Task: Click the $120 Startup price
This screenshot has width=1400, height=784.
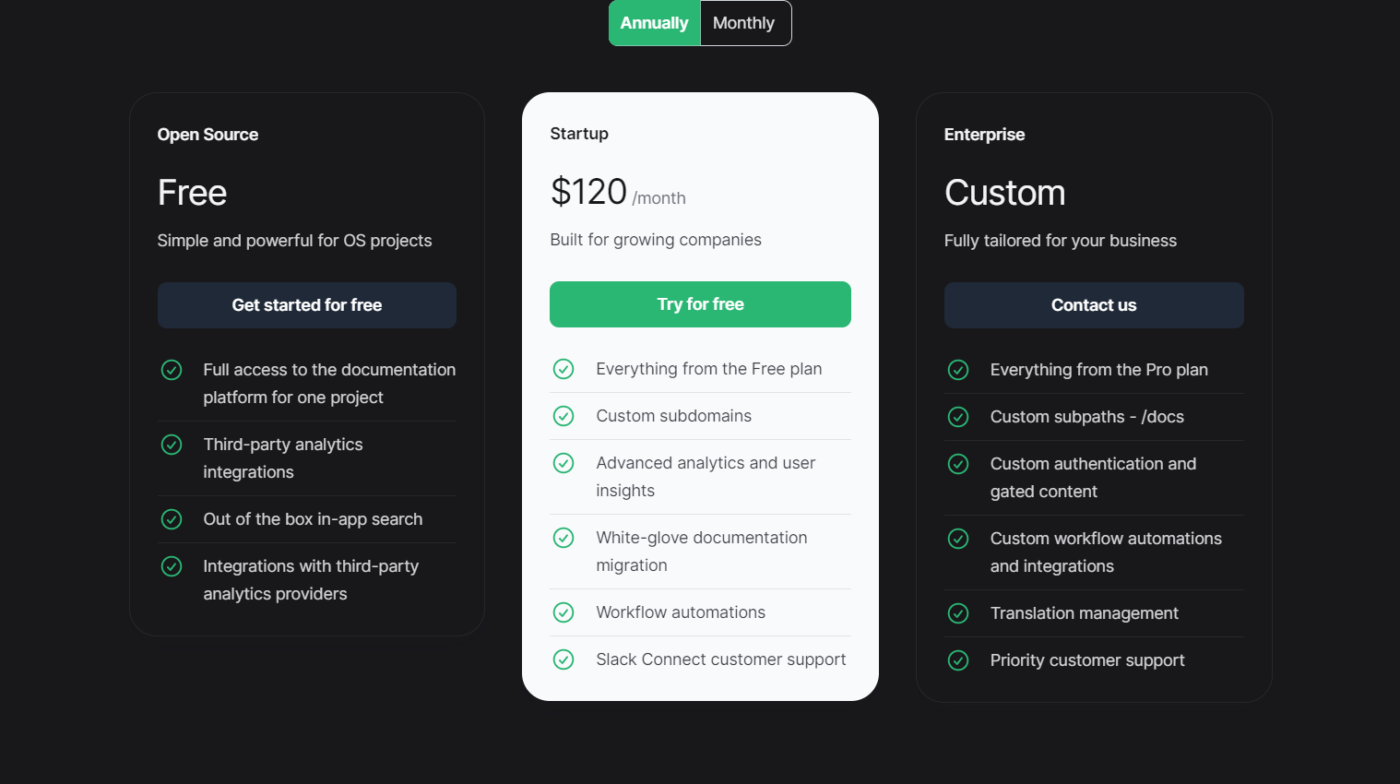Action: click(x=589, y=191)
